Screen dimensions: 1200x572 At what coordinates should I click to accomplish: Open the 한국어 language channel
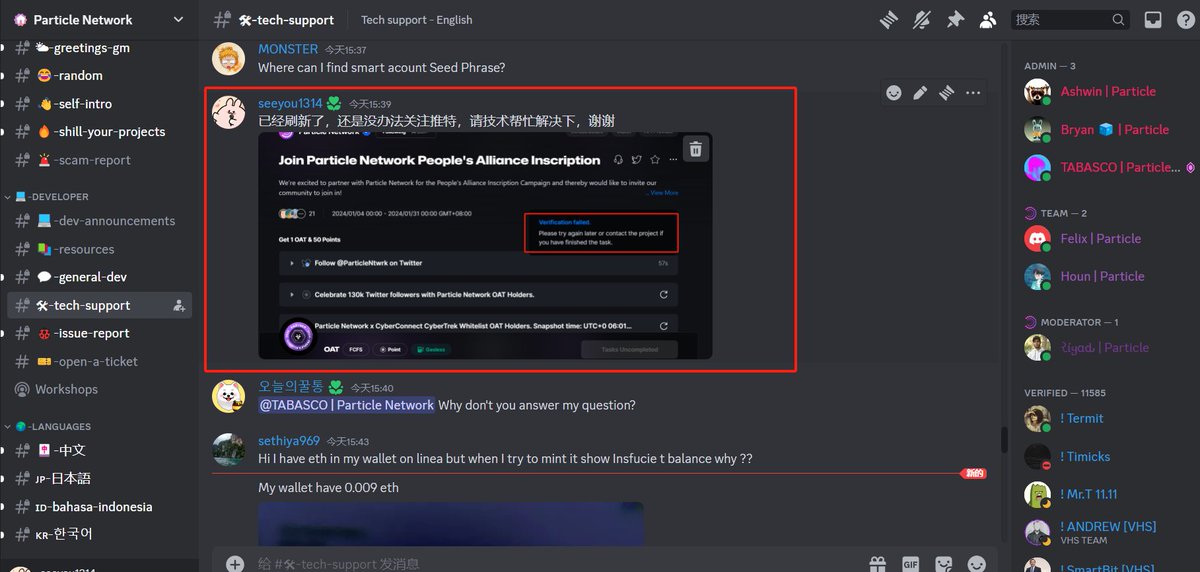point(99,534)
